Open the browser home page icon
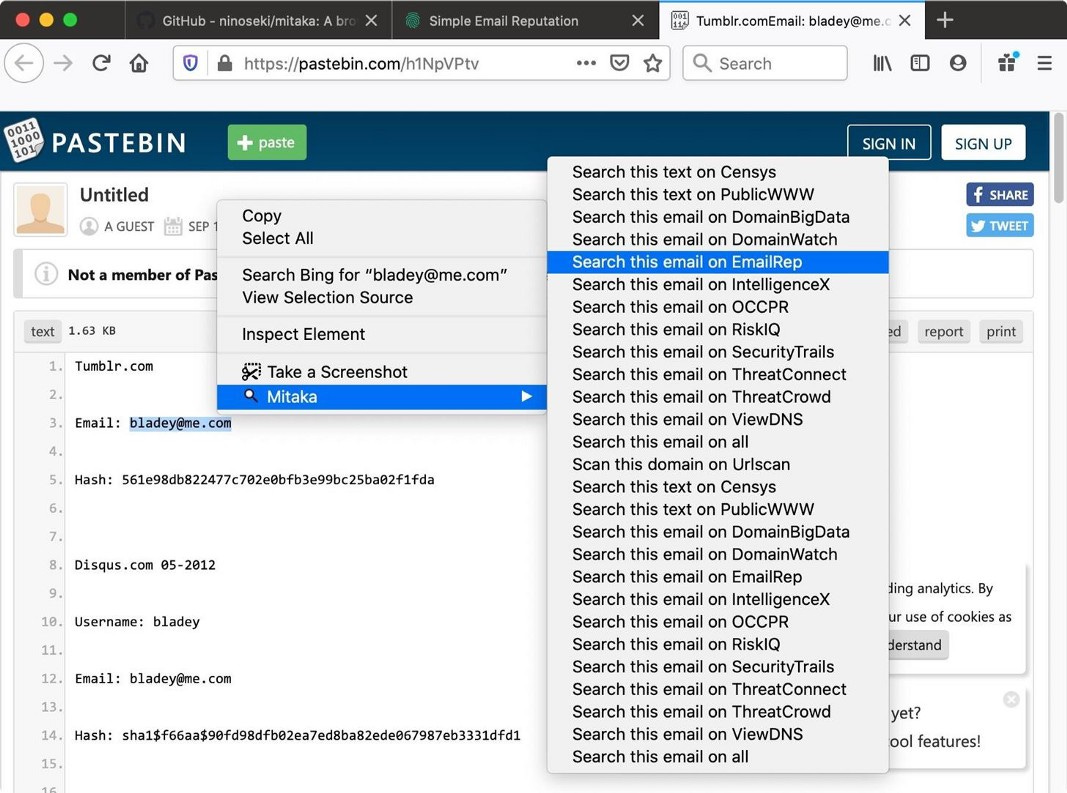This screenshot has width=1067, height=793. [x=139, y=63]
